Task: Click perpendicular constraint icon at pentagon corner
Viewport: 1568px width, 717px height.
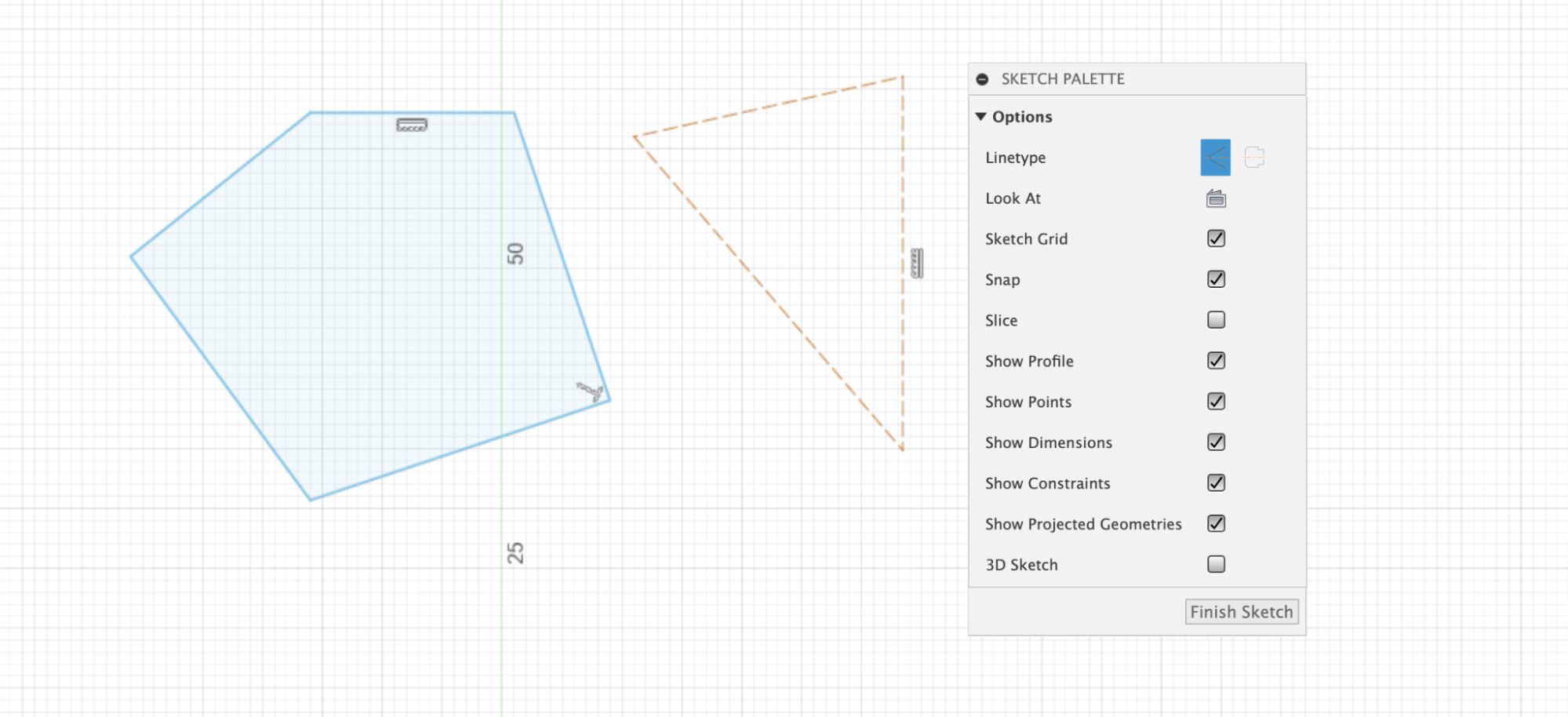Action: click(x=590, y=391)
